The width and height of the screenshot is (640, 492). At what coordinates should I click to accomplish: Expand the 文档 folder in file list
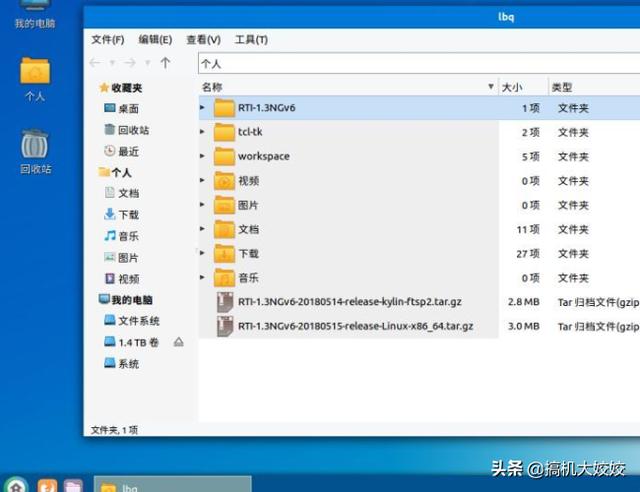tap(202, 229)
